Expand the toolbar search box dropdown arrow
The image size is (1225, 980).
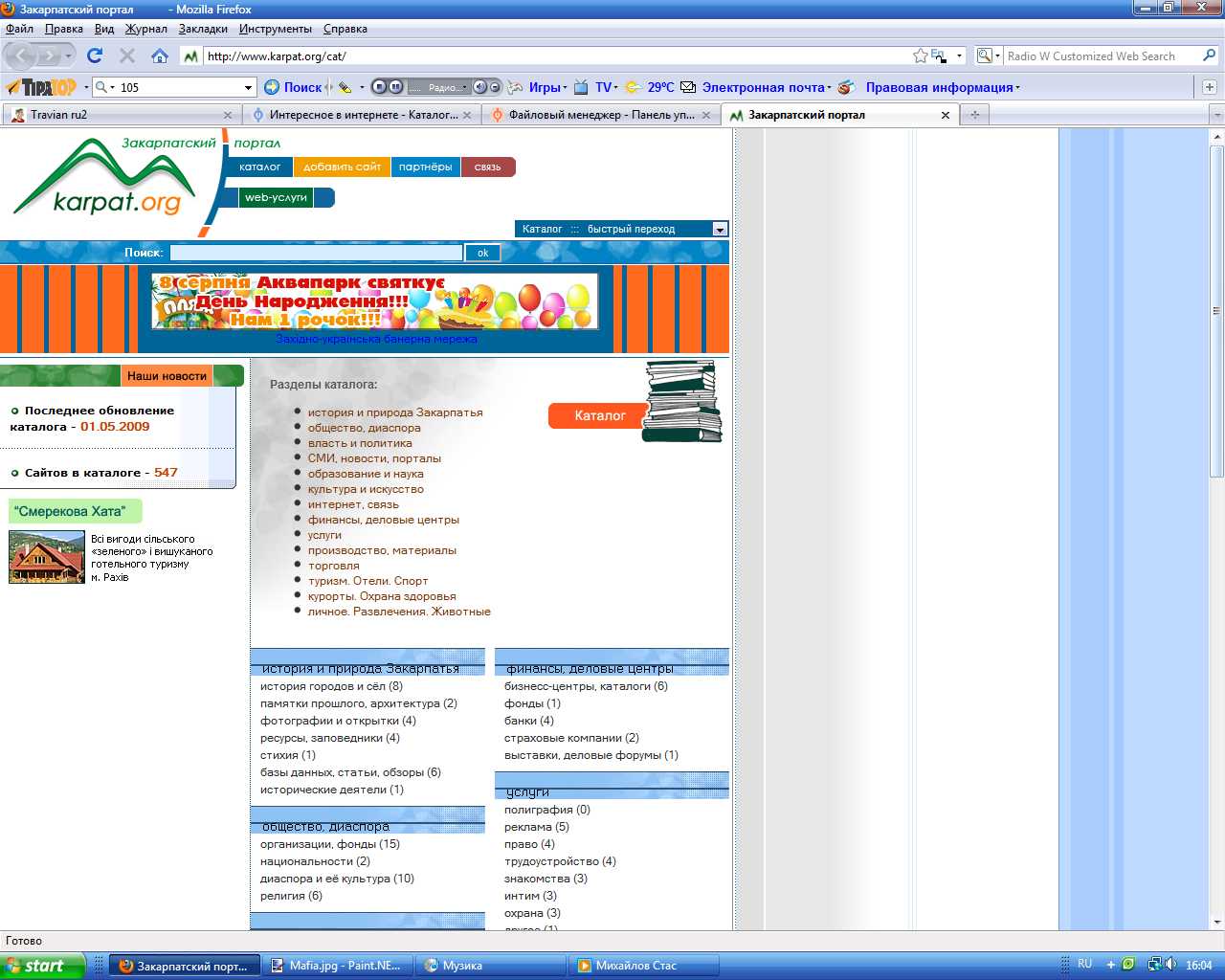[x=248, y=87]
